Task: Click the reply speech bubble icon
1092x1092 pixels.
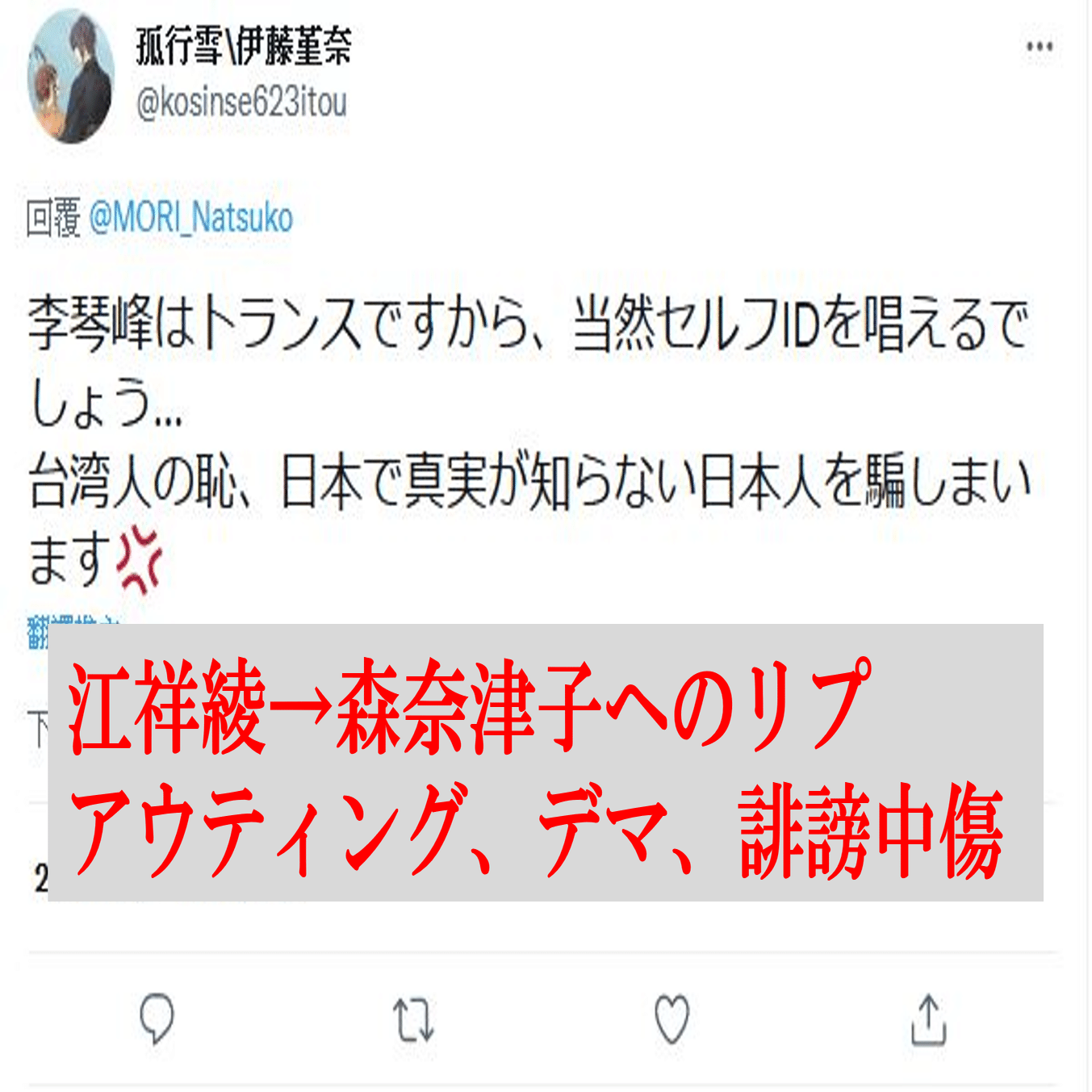Action: [x=157, y=1018]
